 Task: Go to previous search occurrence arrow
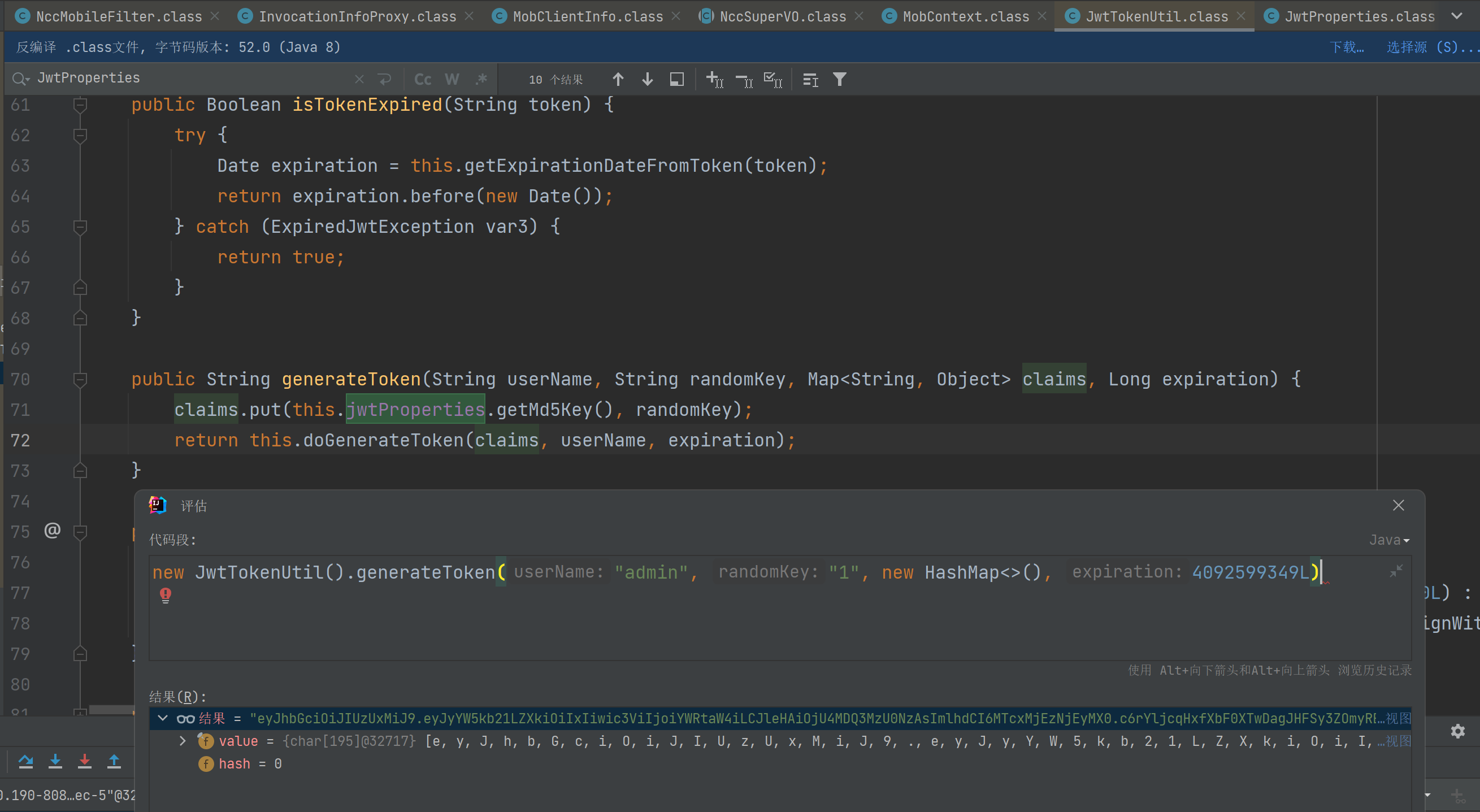(x=618, y=79)
